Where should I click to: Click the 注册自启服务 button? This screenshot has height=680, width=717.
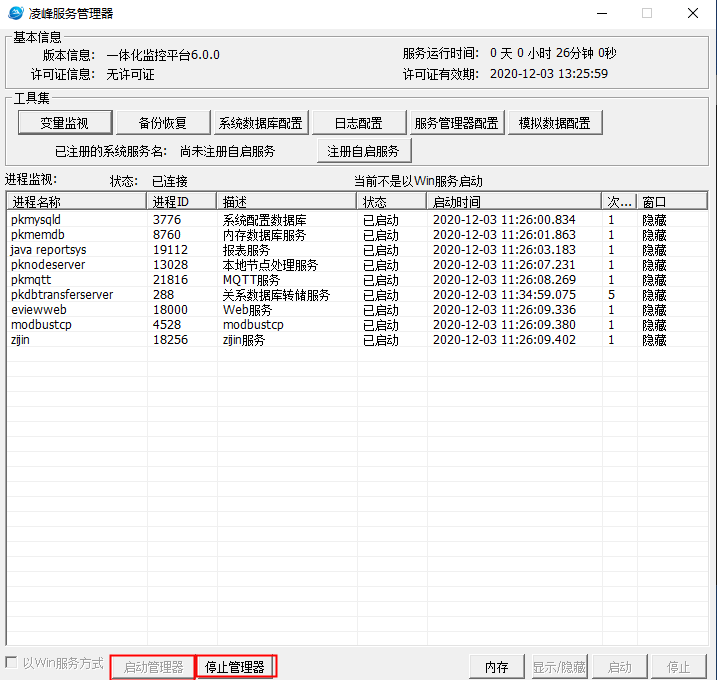click(x=364, y=151)
